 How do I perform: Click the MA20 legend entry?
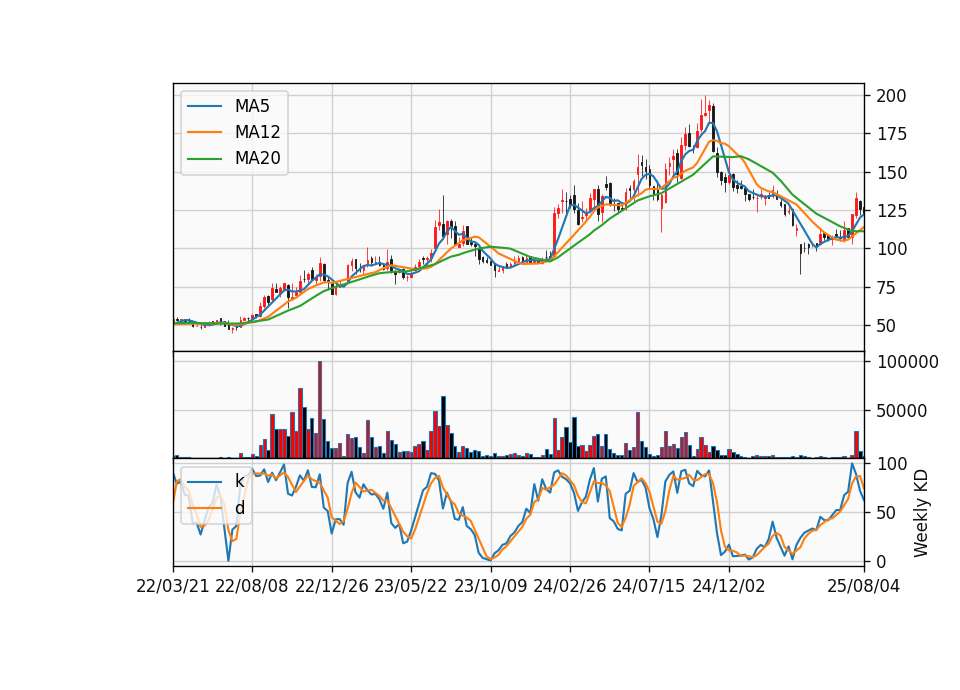pos(234,158)
